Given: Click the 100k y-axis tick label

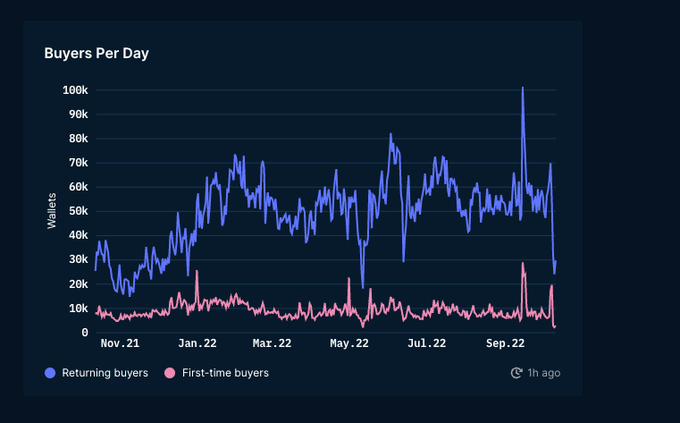Looking at the screenshot, I should coord(75,90).
